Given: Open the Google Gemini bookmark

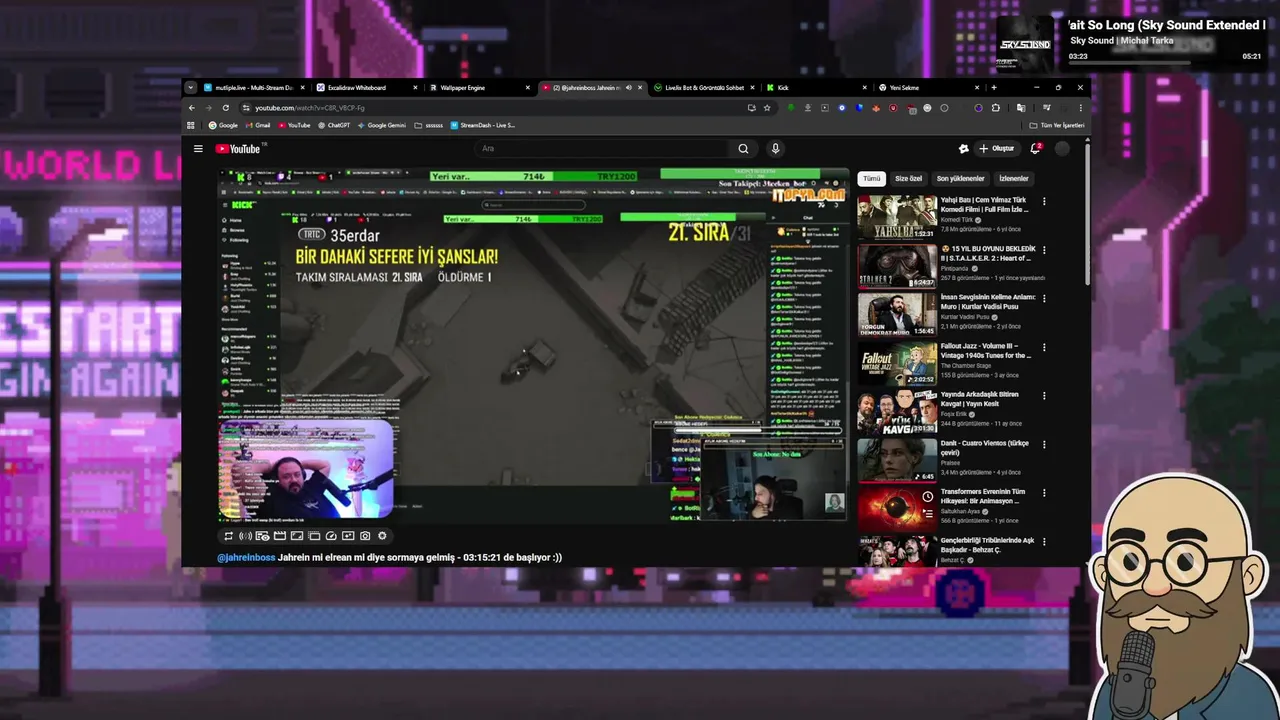Looking at the screenshot, I should [382, 126].
